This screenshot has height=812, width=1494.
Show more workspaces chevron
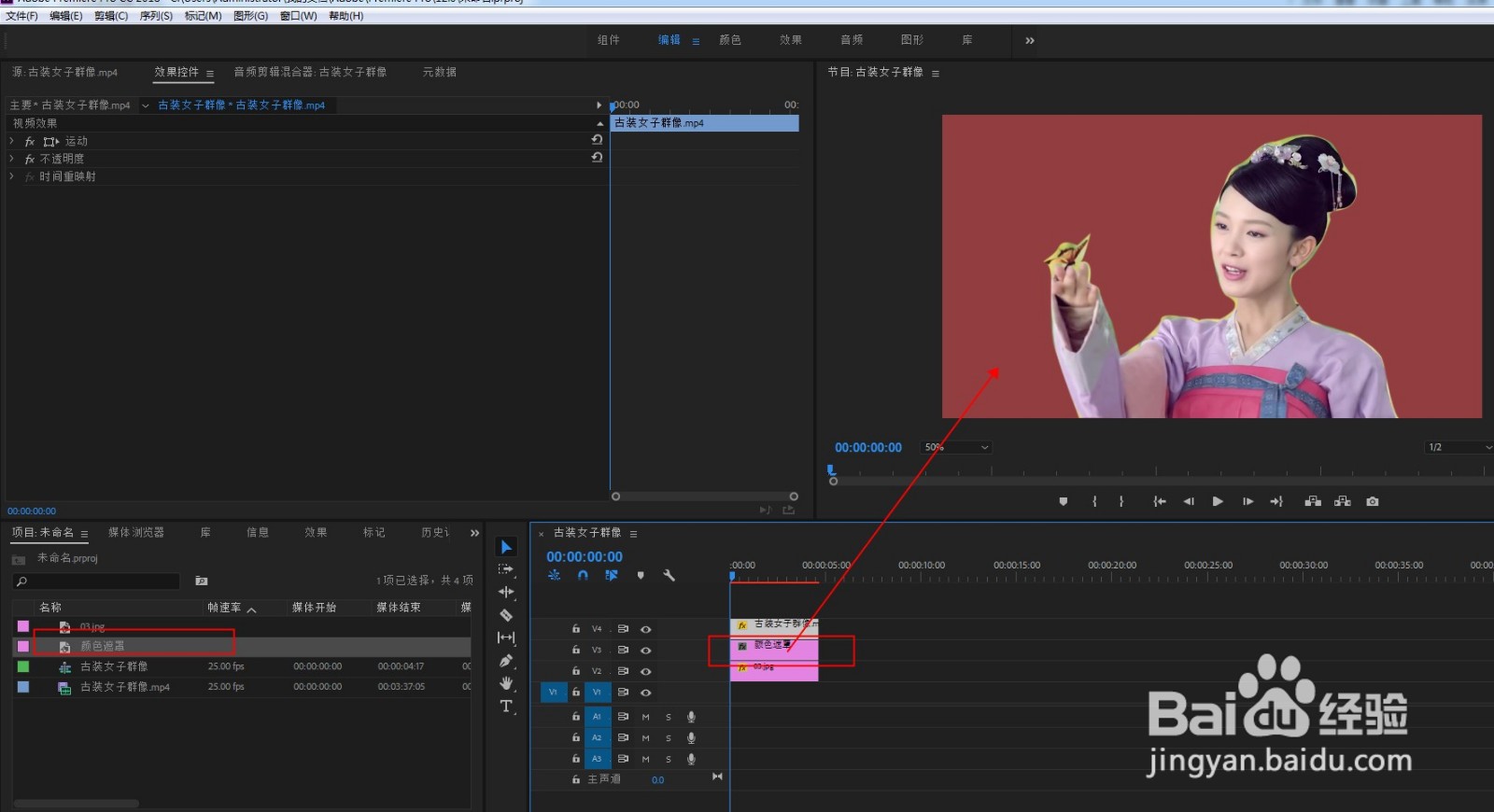tap(1030, 40)
